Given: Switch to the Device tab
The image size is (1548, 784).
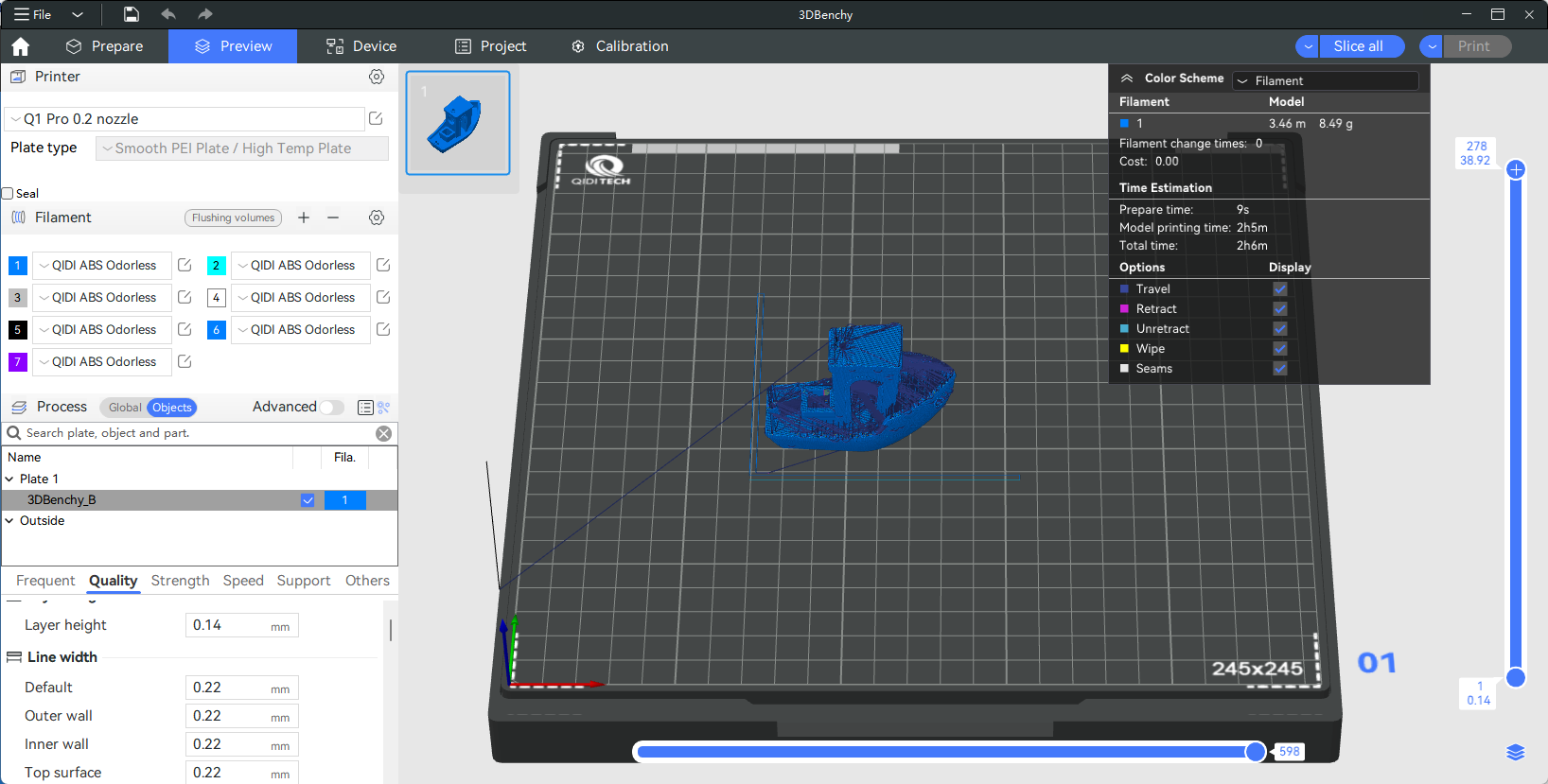Looking at the screenshot, I should pos(361,46).
